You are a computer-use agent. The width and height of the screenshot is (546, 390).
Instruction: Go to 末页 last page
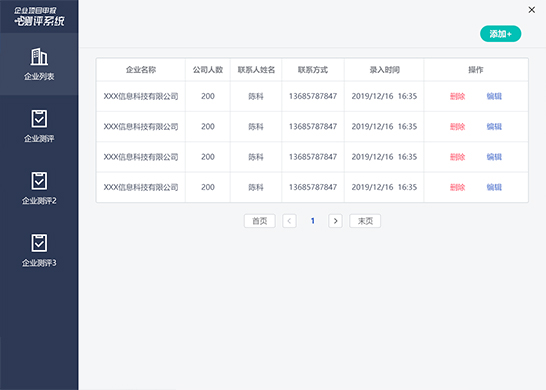pyautogui.click(x=365, y=221)
